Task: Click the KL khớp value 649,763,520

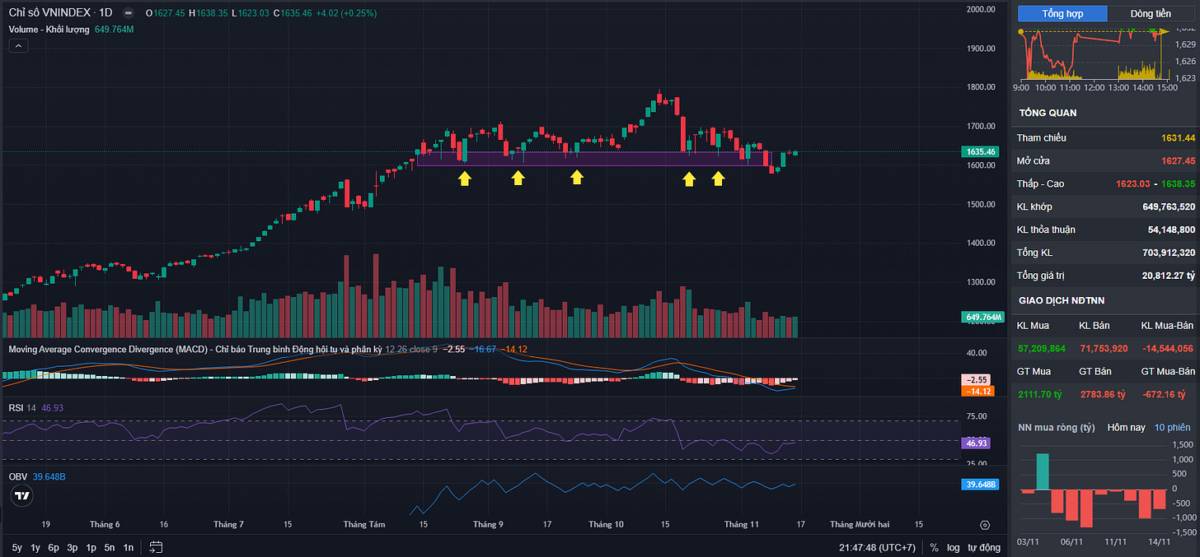Action: pos(1167,206)
